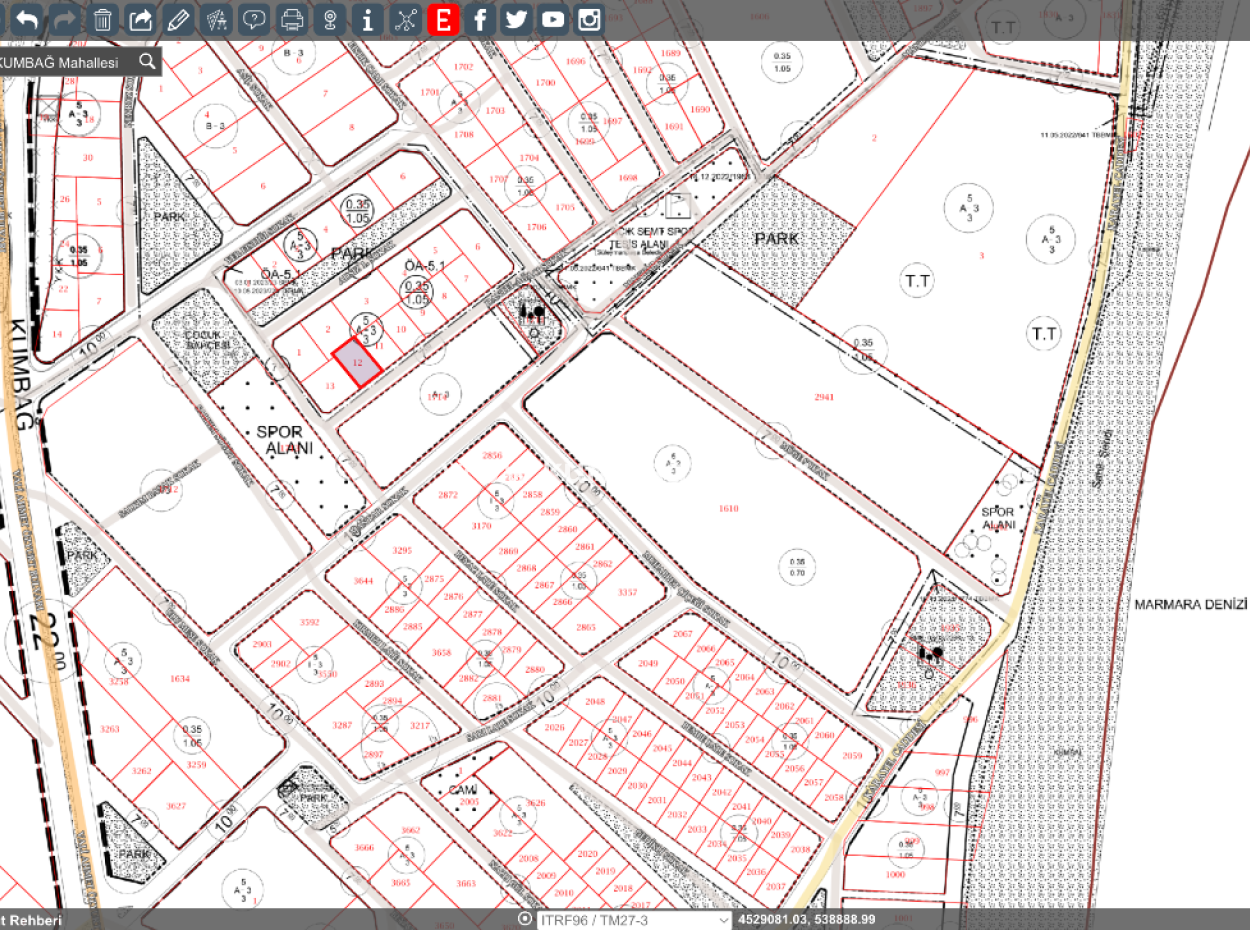
Task: Open the Instagram page link
Action: (589, 19)
